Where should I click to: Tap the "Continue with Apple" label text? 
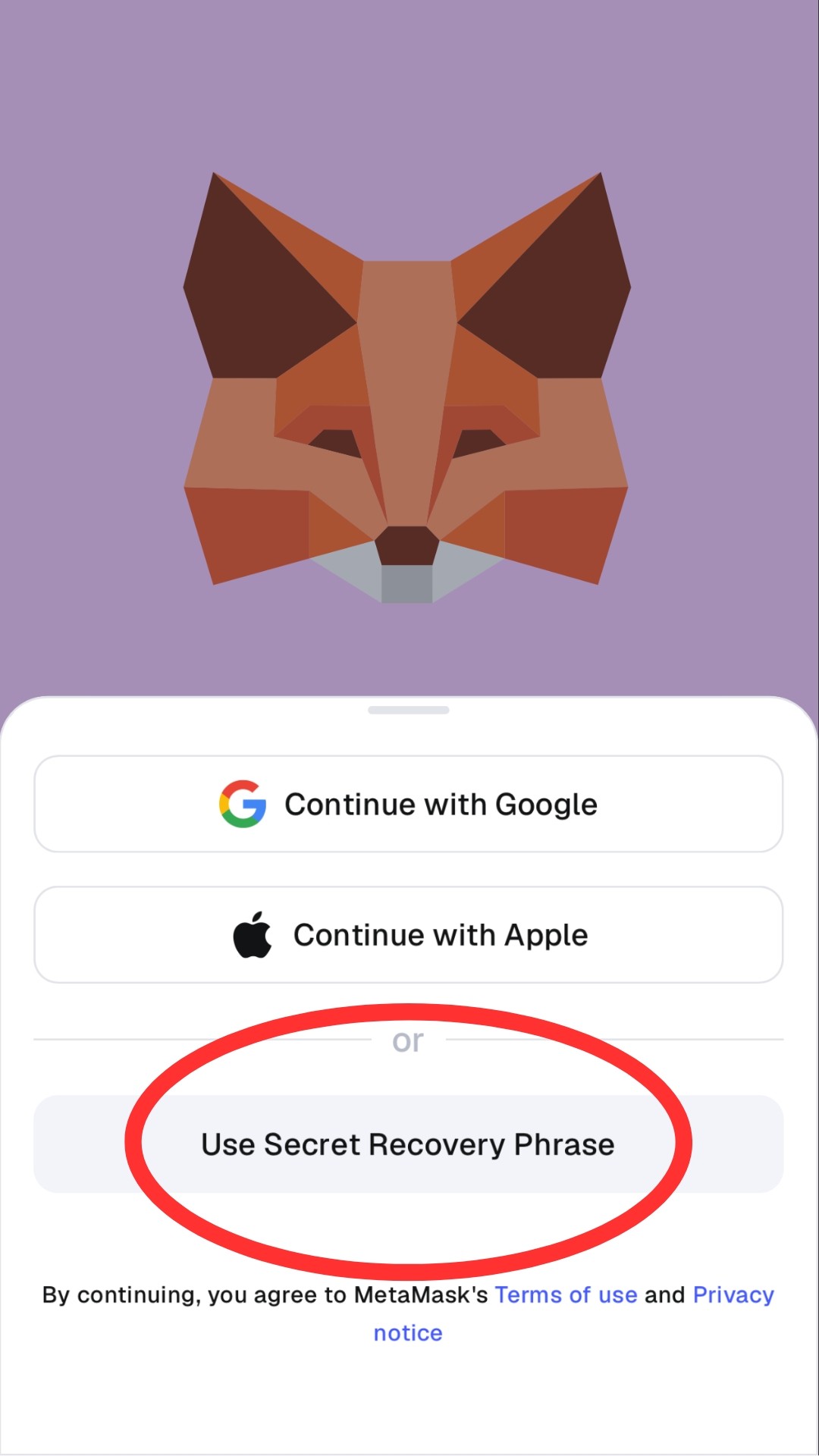[441, 935]
